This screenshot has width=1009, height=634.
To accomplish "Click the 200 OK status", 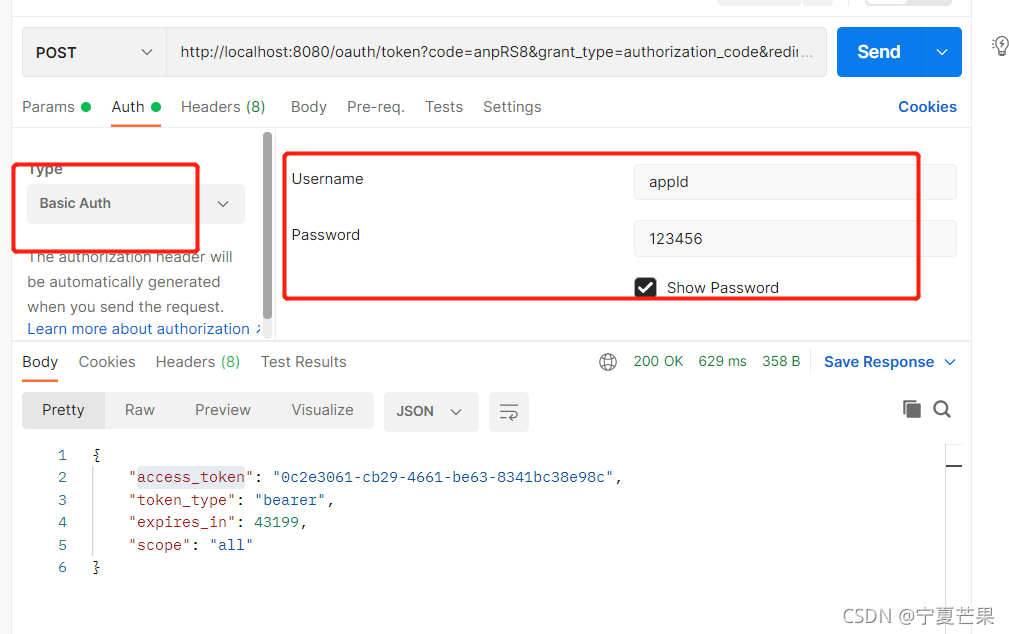I will click(x=658, y=361).
